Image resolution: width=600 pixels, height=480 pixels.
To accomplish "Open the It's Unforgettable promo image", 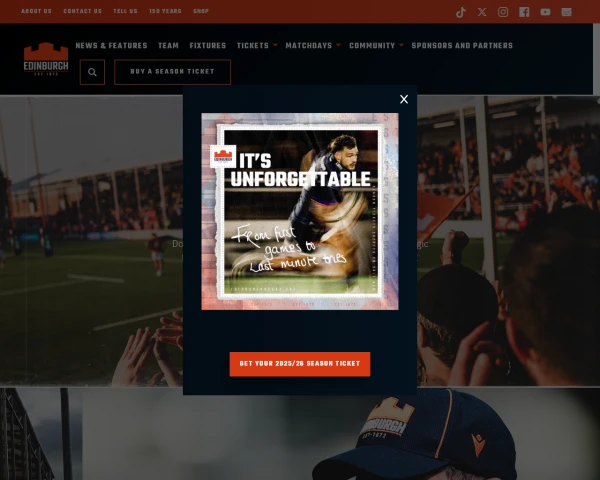I will 300,211.
